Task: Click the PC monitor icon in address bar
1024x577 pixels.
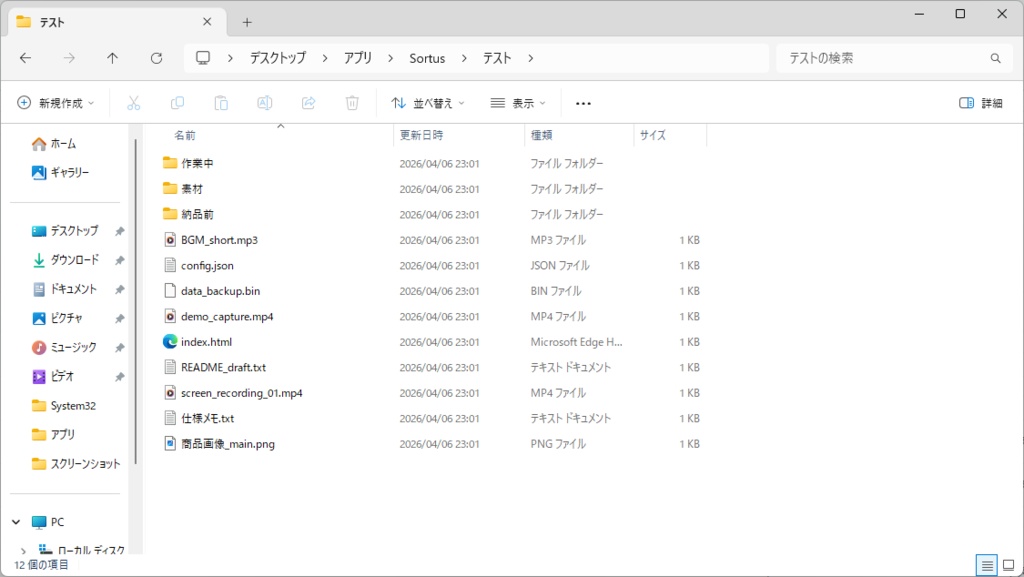Action: pyautogui.click(x=203, y=58)
